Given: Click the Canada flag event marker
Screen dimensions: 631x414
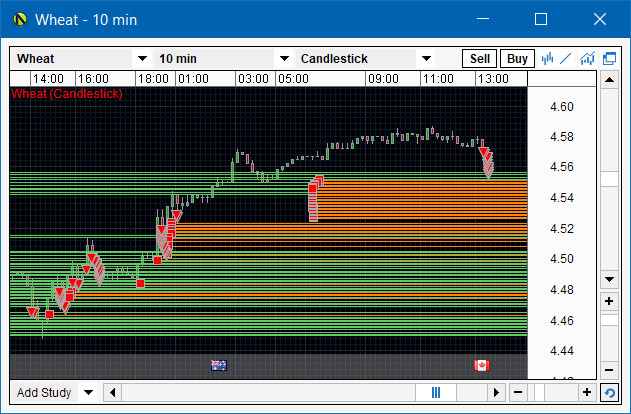Looking at the screenshot, I should (481, 366).
